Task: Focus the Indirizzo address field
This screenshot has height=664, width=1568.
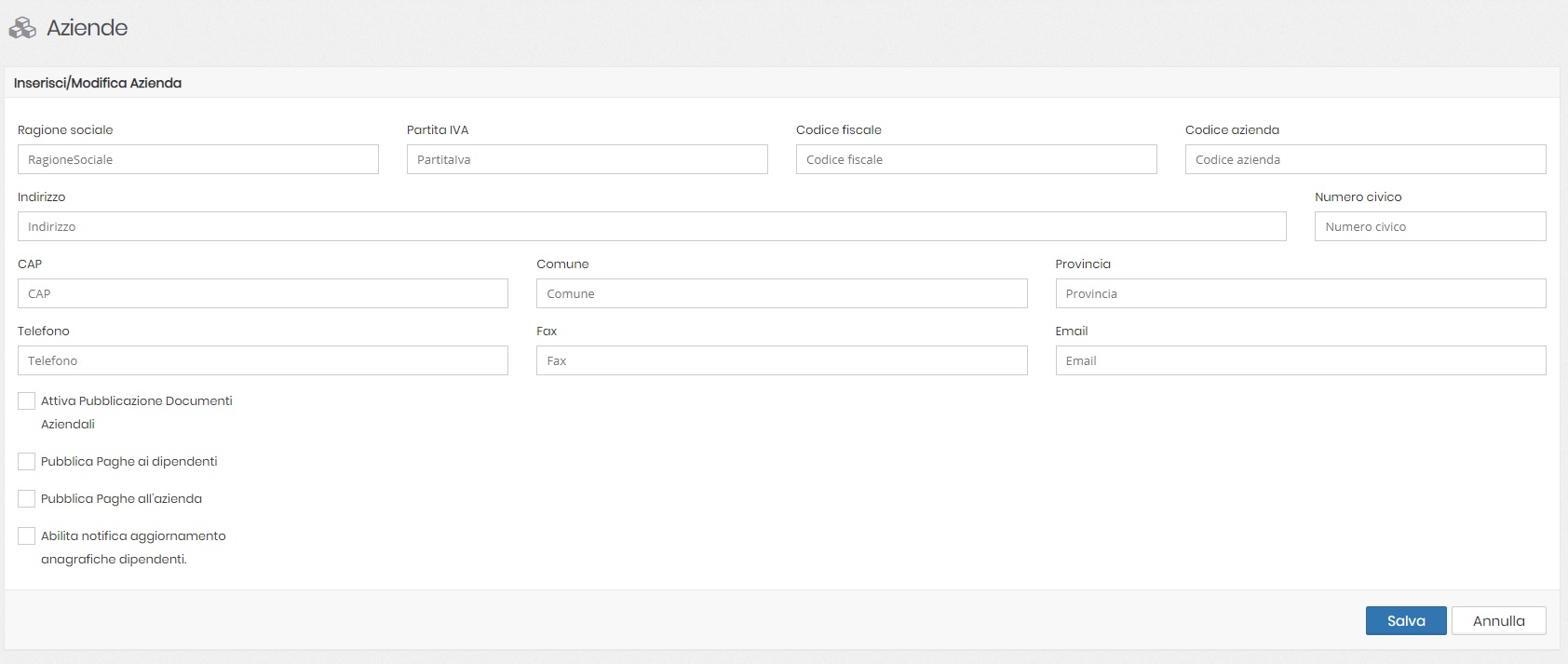Action: click(x=652, y=226)
